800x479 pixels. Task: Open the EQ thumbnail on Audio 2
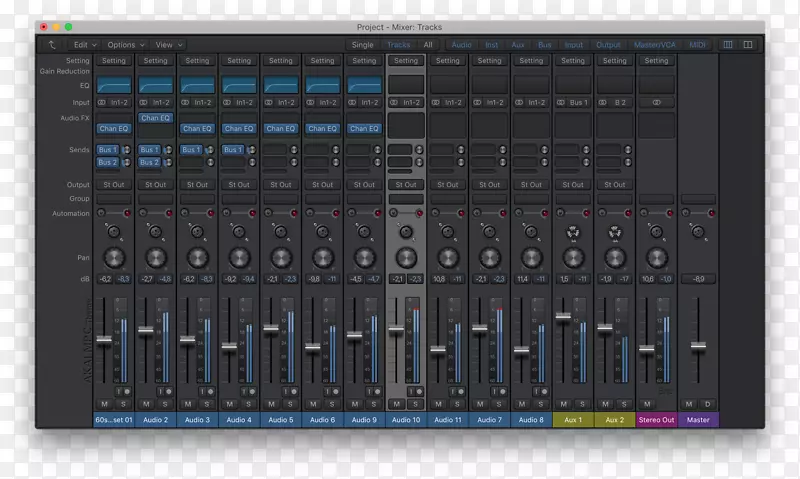point(154,87)
